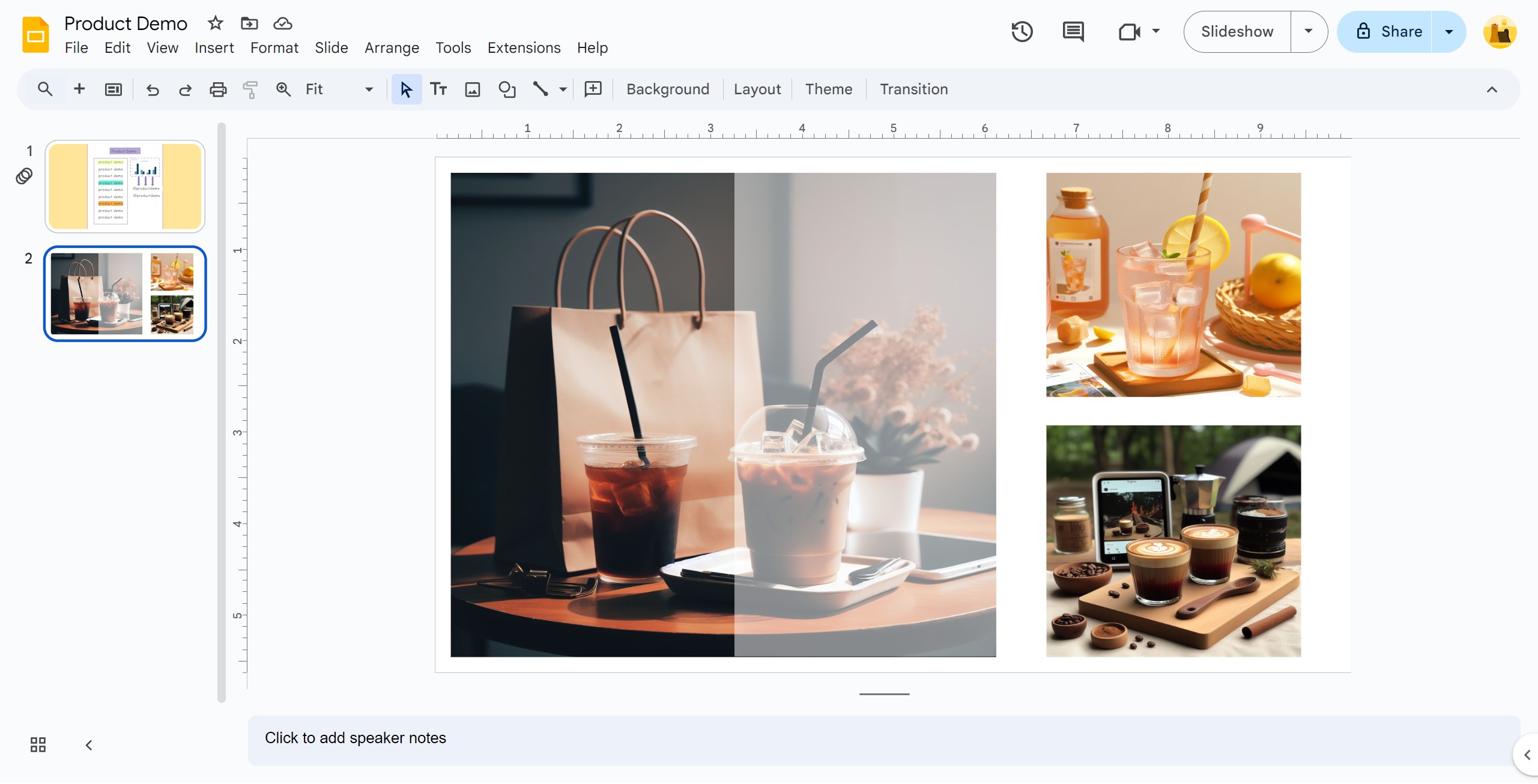1538x784 pixels.
Task: Collapse the filmstrip panel arrow
Action: [x=89, y=745]
